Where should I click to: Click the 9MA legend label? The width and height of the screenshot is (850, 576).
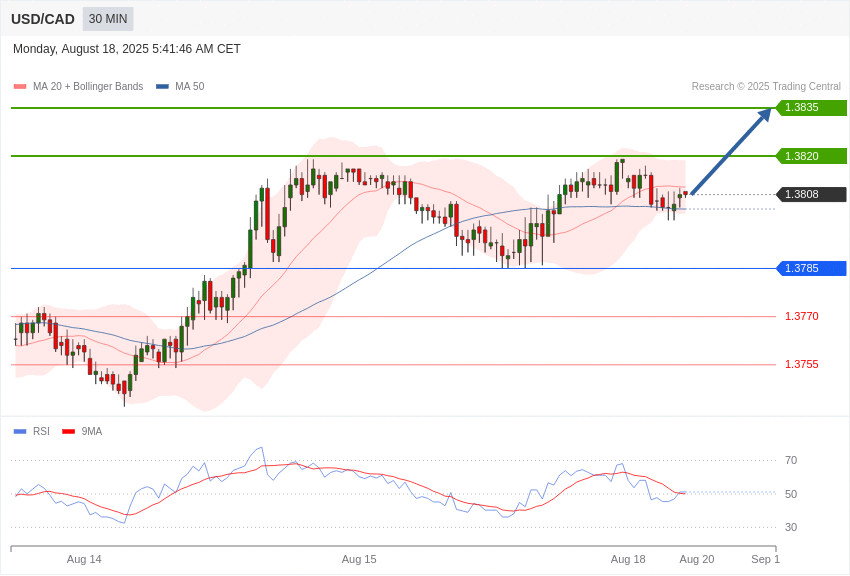[x=92, y=431]
